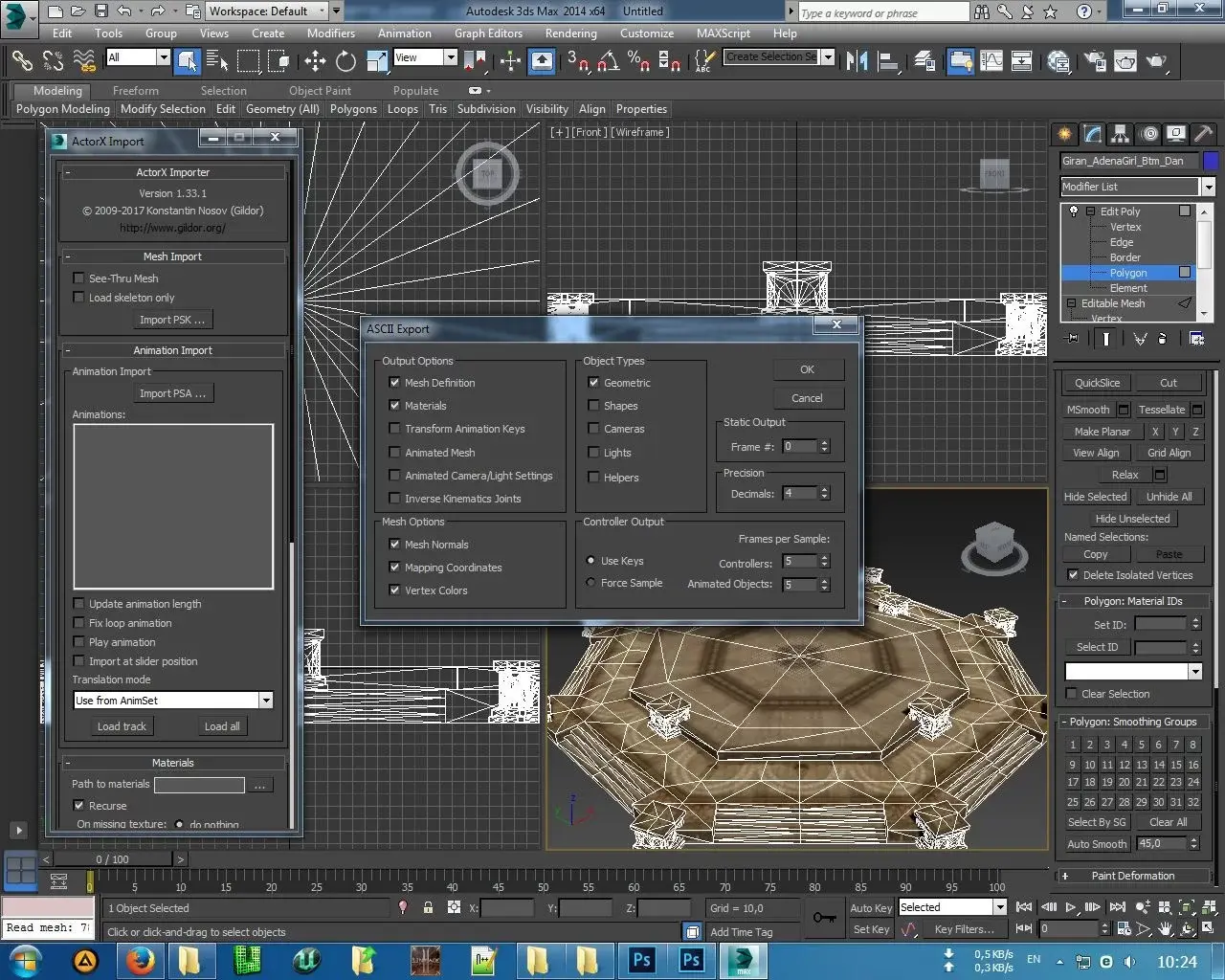The image size is (1225, 980).
Task: Select the Select and Rotate tool
Action: pyautogui.click(x=345, y=62)
